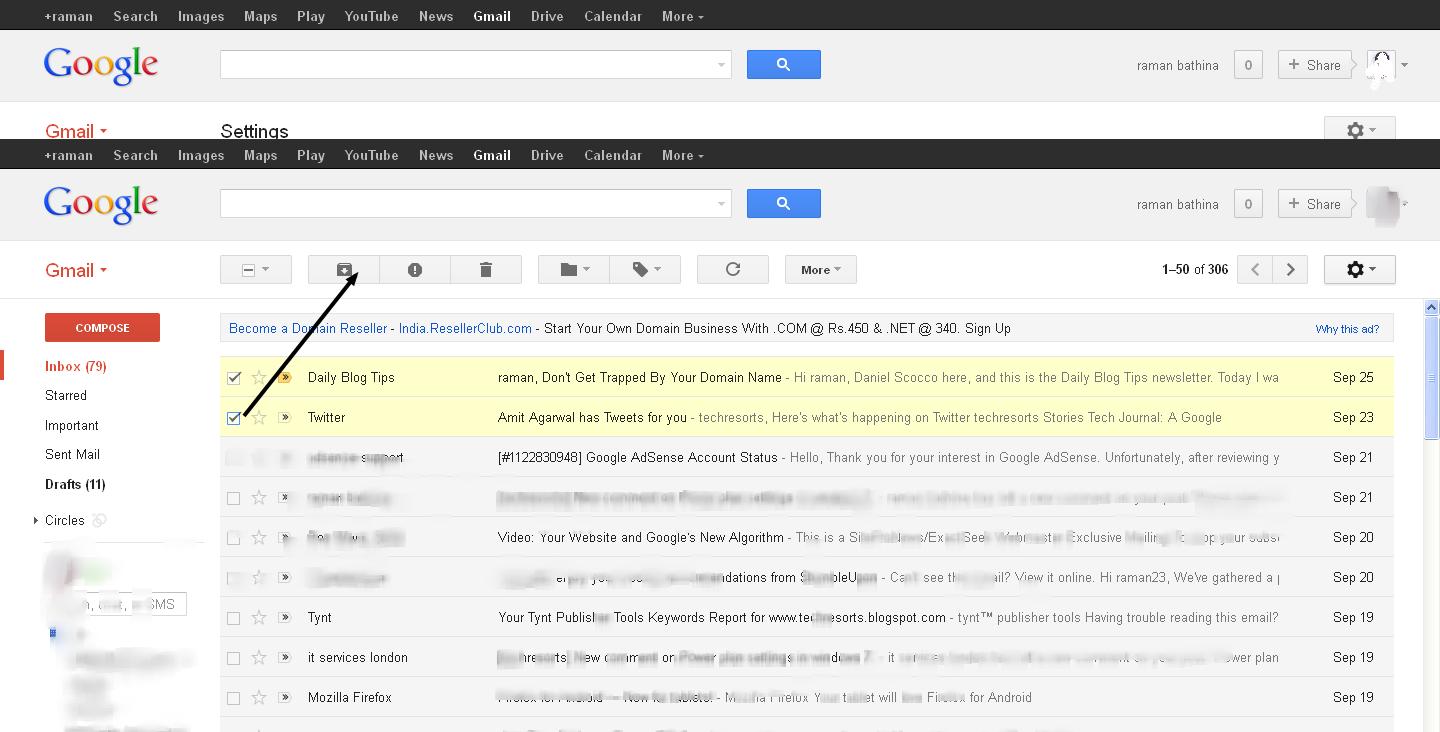This screenshot has height=732, width=1440.
Task: Open the red Gmail dropdown beside the toolbar
Action: (x=76, y=270)
